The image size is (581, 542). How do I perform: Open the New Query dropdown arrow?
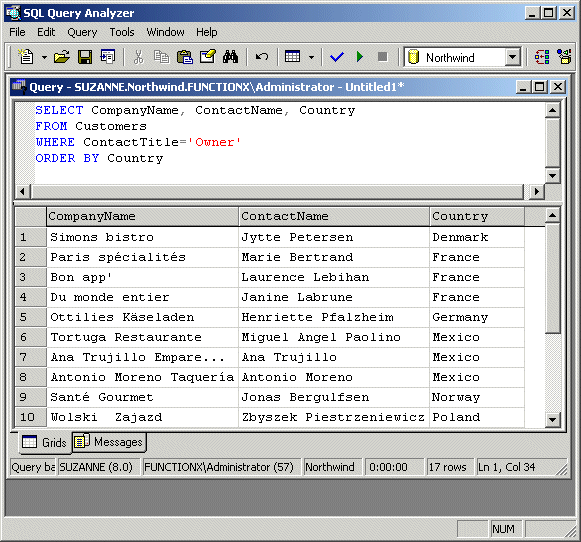click(x=44, y=57)
